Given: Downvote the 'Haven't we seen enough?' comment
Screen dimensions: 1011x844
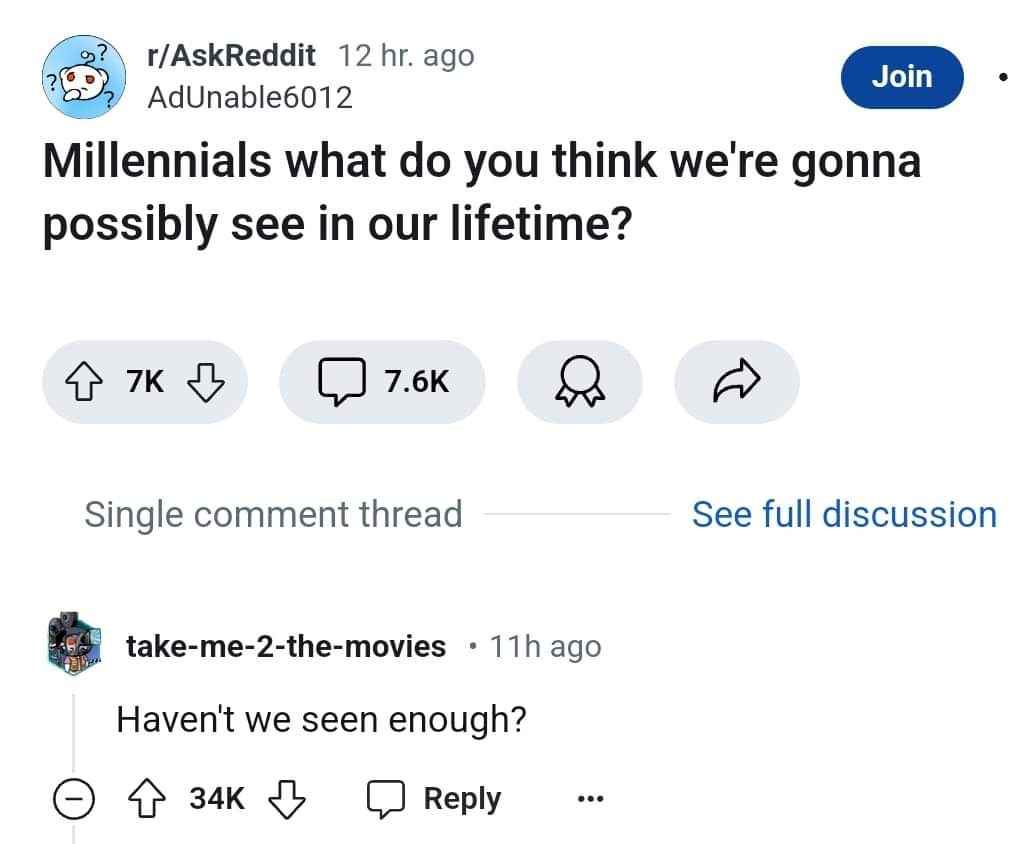Looking at the screenshot, I should coord(287,798).
